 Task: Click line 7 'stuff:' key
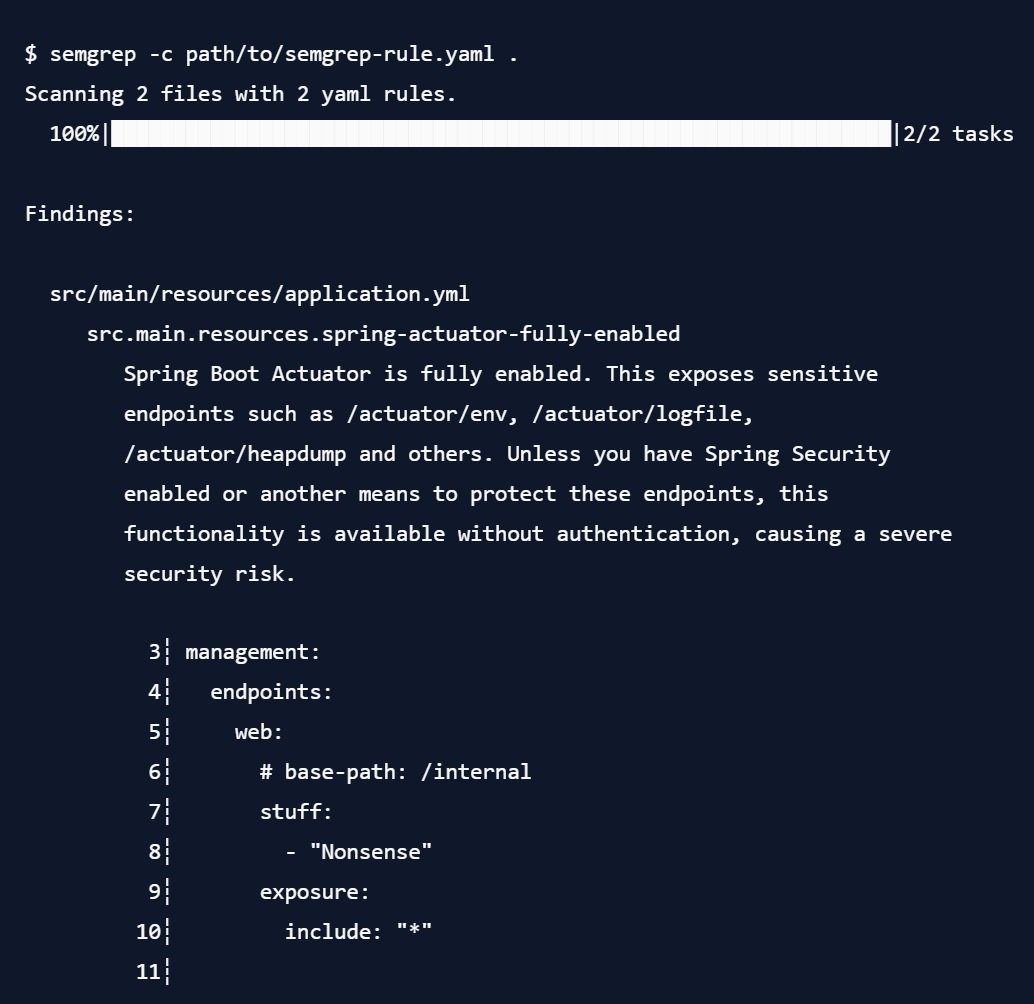tap(296, 812)
